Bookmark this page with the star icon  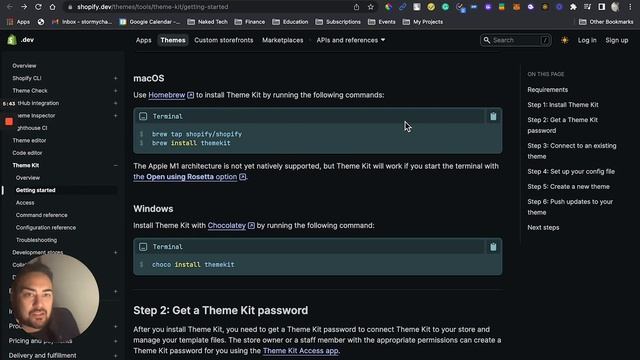click(x=371, y=7)
